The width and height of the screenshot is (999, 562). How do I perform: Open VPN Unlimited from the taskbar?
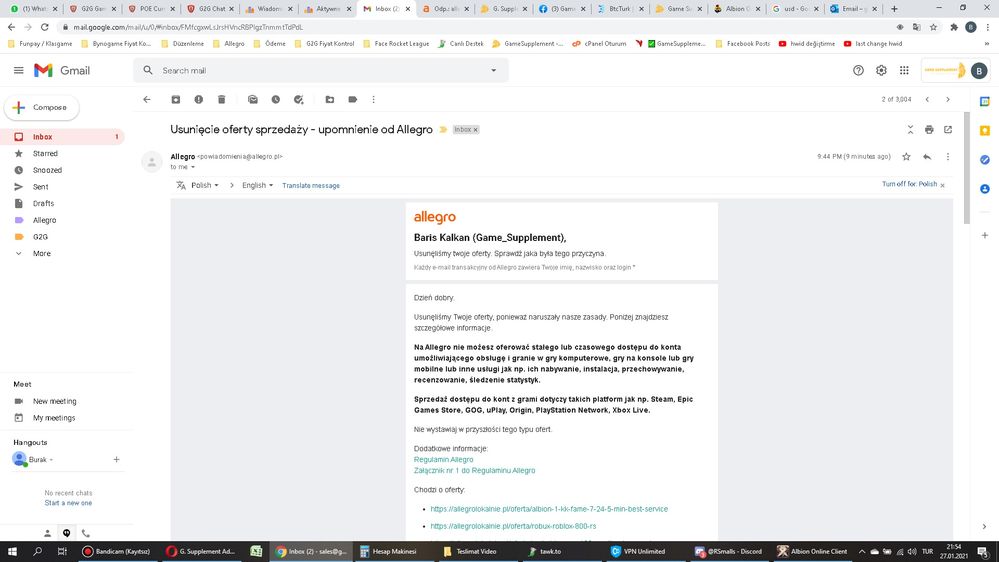coord(638,551)
